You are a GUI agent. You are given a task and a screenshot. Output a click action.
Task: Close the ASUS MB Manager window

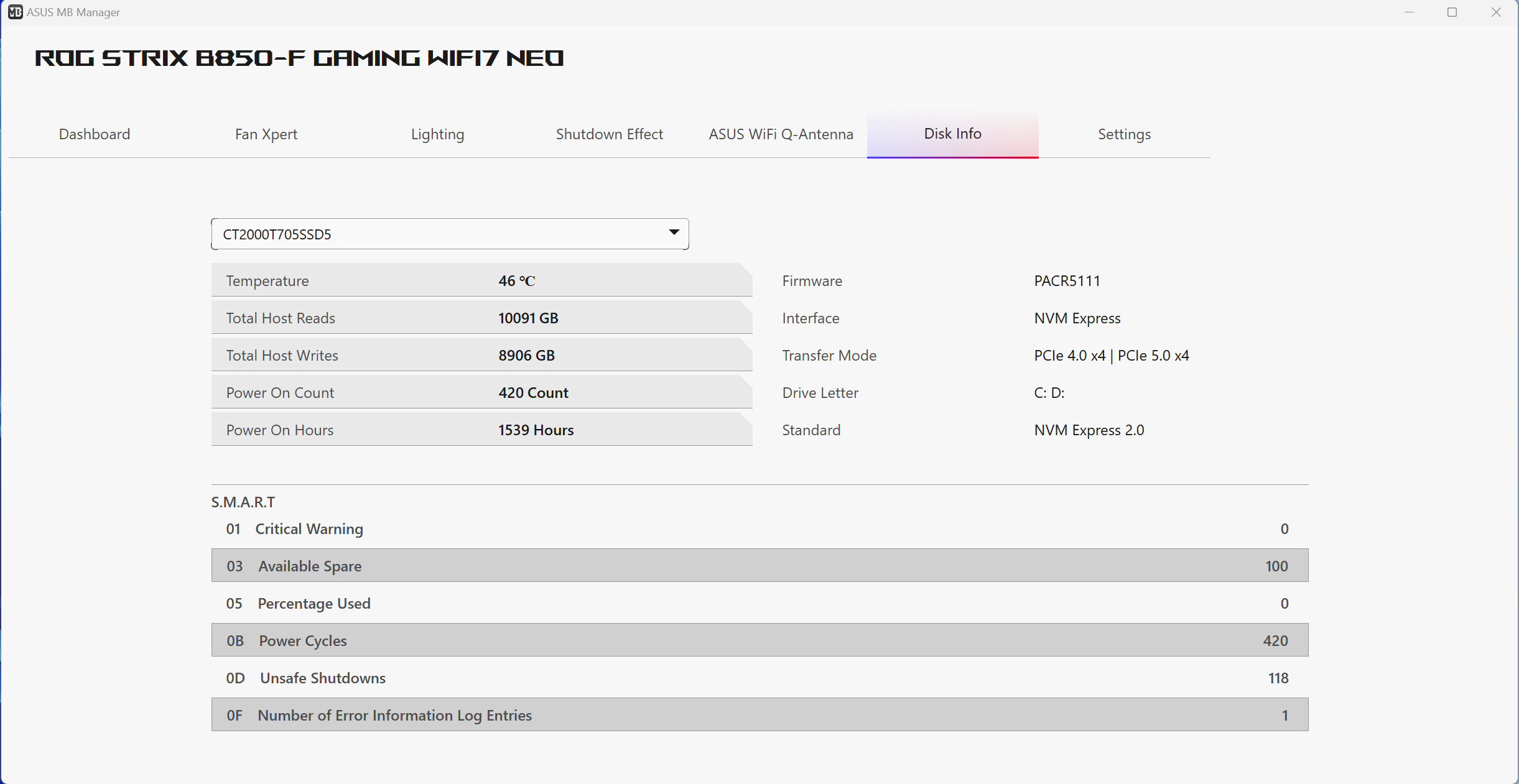[x=1496, y=12]
